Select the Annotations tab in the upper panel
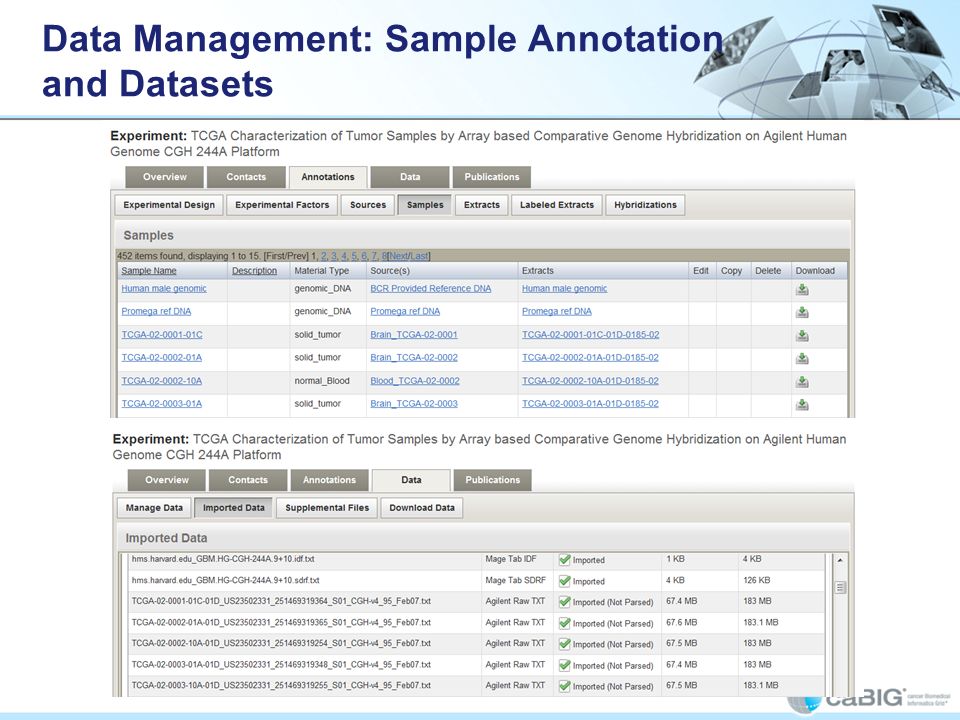Image resolution: width=960 pixels, height=720 pixels. click(x=328, y=177)
